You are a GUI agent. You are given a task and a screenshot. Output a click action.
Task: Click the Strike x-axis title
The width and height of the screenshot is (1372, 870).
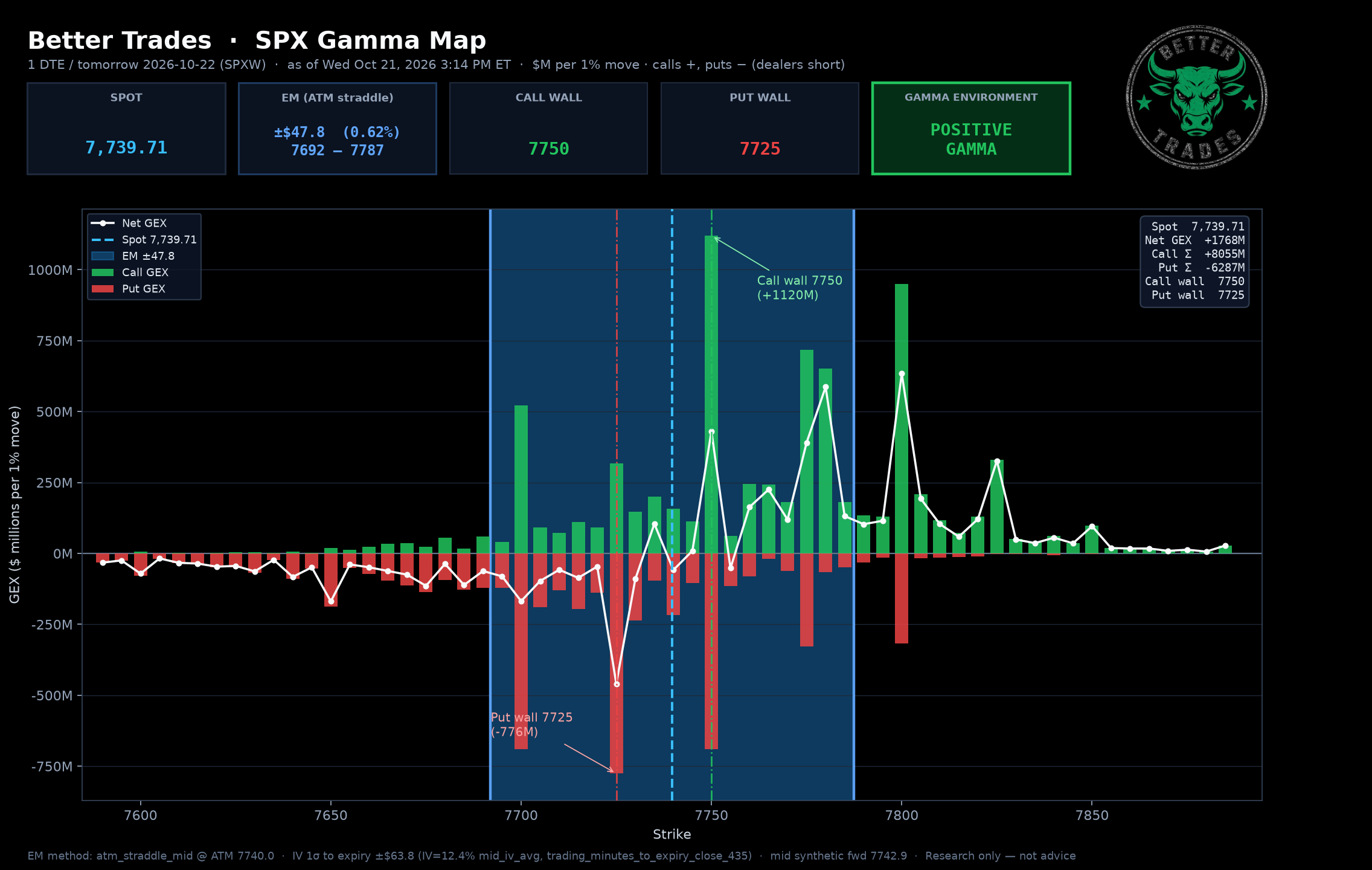(x=672, y=834)
